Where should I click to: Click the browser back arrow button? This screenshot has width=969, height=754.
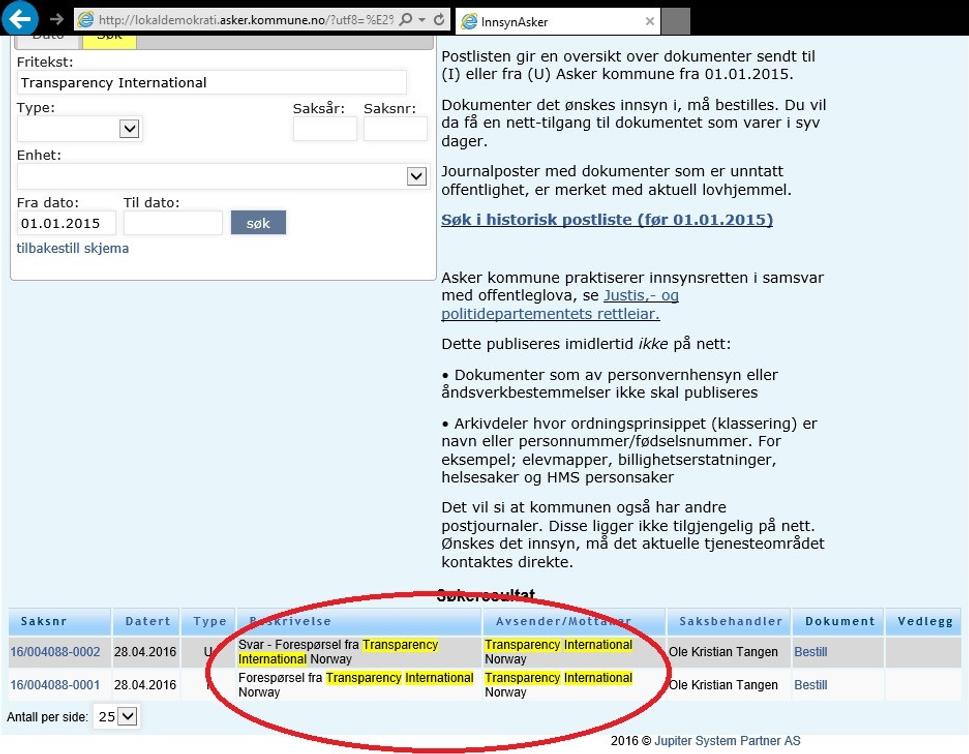[x=20, y=19]
